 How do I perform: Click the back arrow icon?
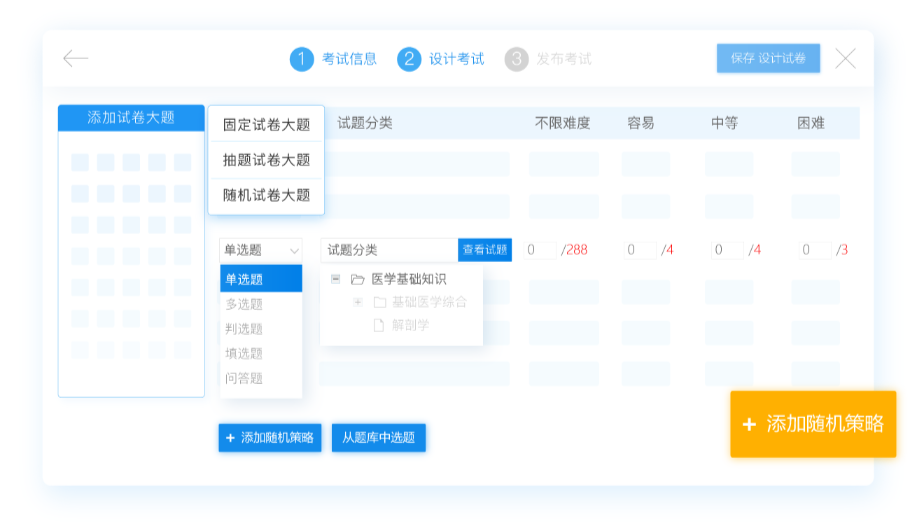pos(75,59)
